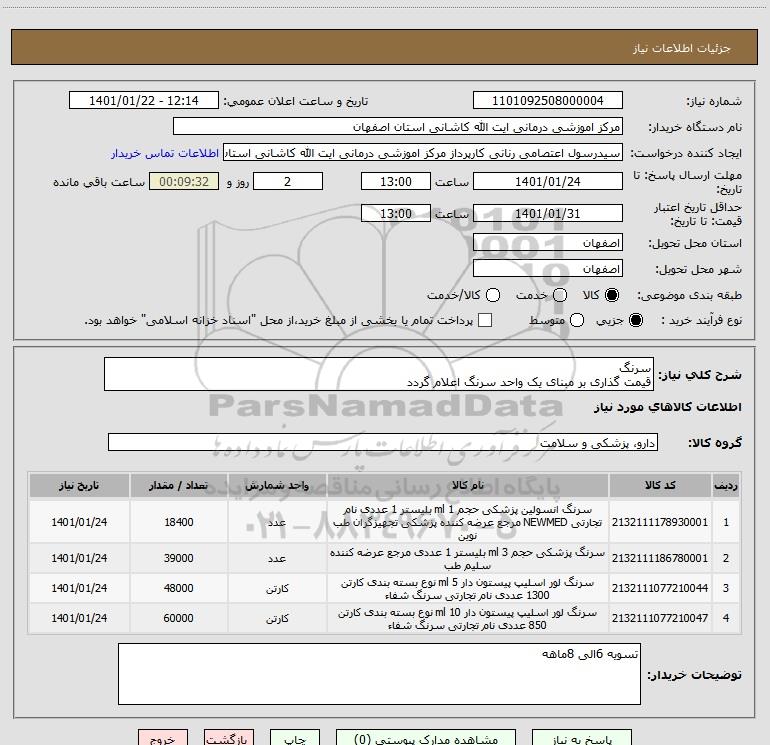Click the نام کالا column header

tap(468, 486)
